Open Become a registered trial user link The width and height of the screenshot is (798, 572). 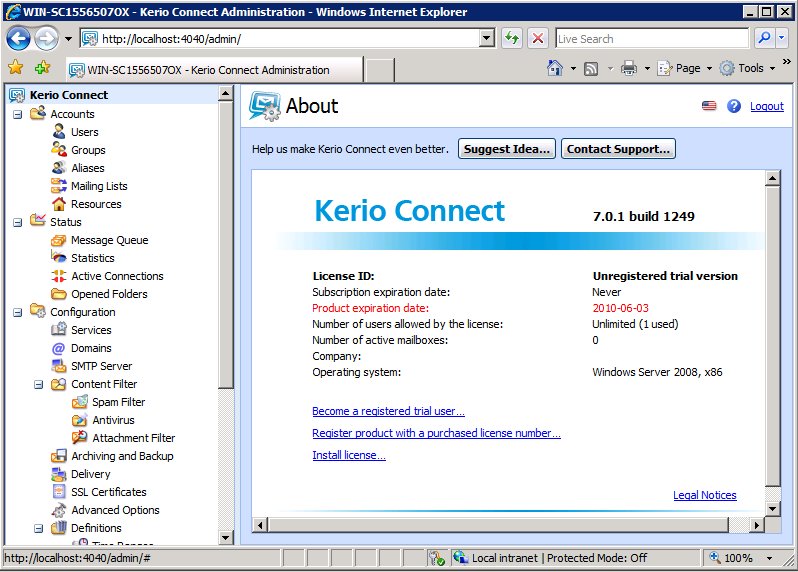coord(388,411)
